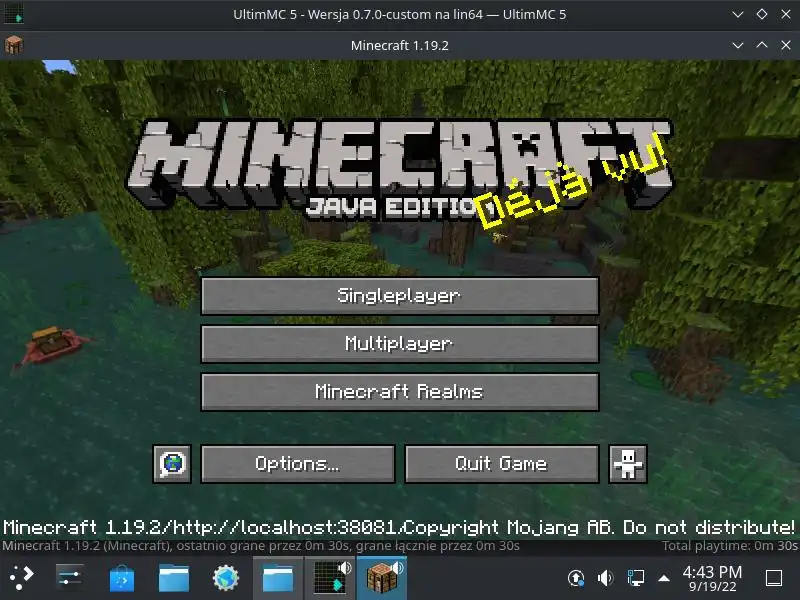Image resolution: width=800 pixels, height=600 pixels.
Task: Open Minecraft Realms
Action: coord(399,392)
